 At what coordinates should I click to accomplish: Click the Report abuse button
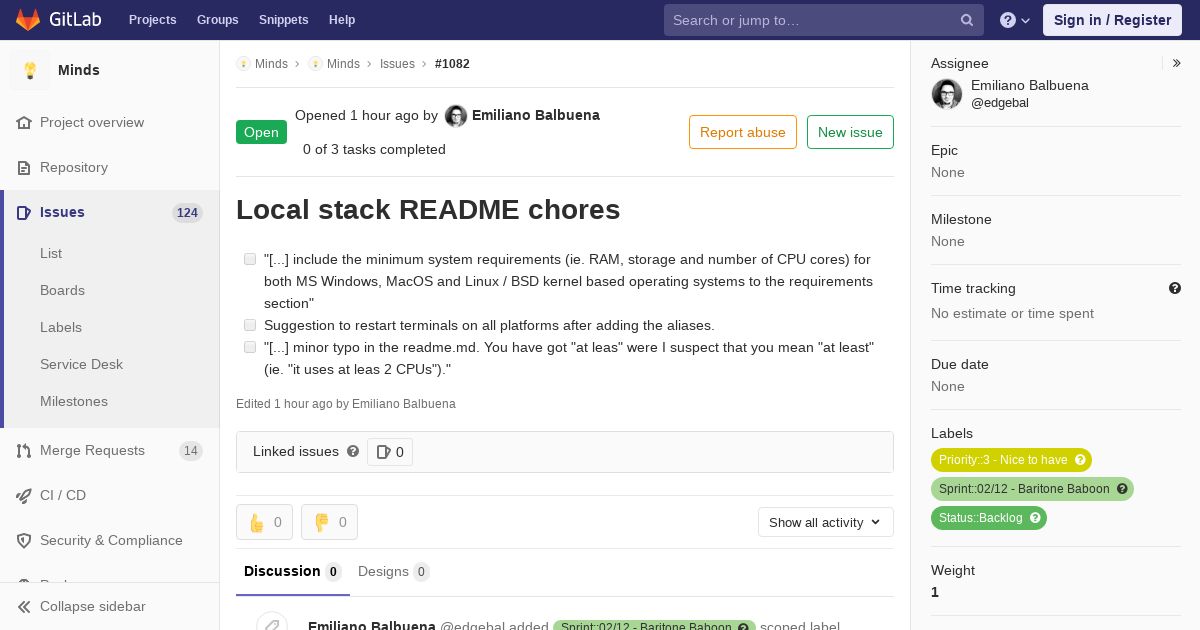tap(743, 132)
